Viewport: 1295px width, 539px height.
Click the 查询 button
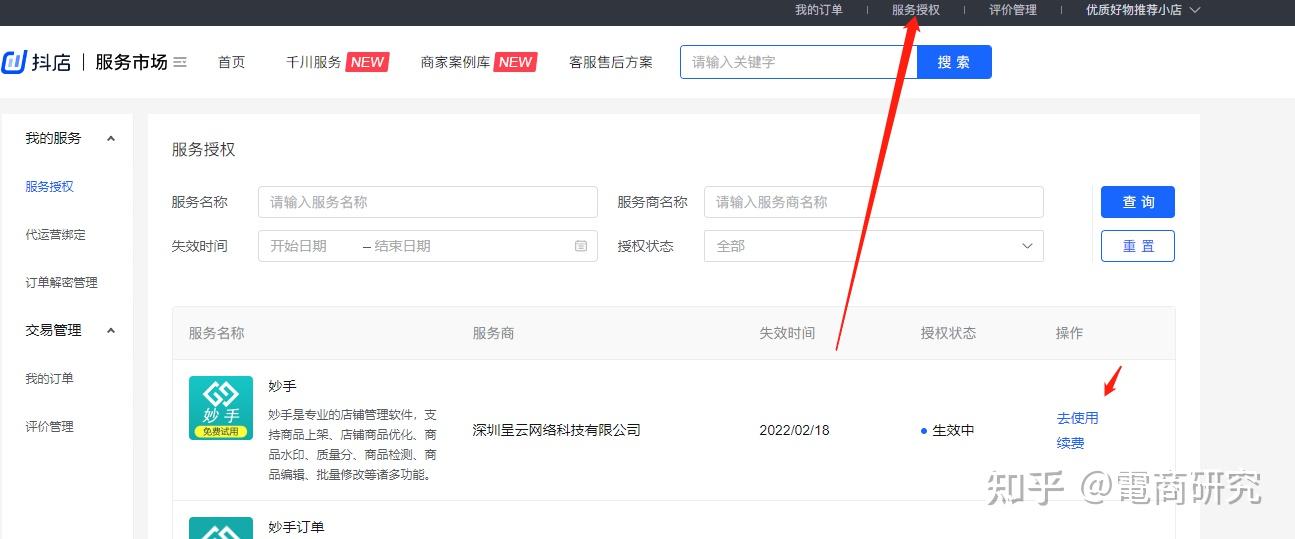1138,202
